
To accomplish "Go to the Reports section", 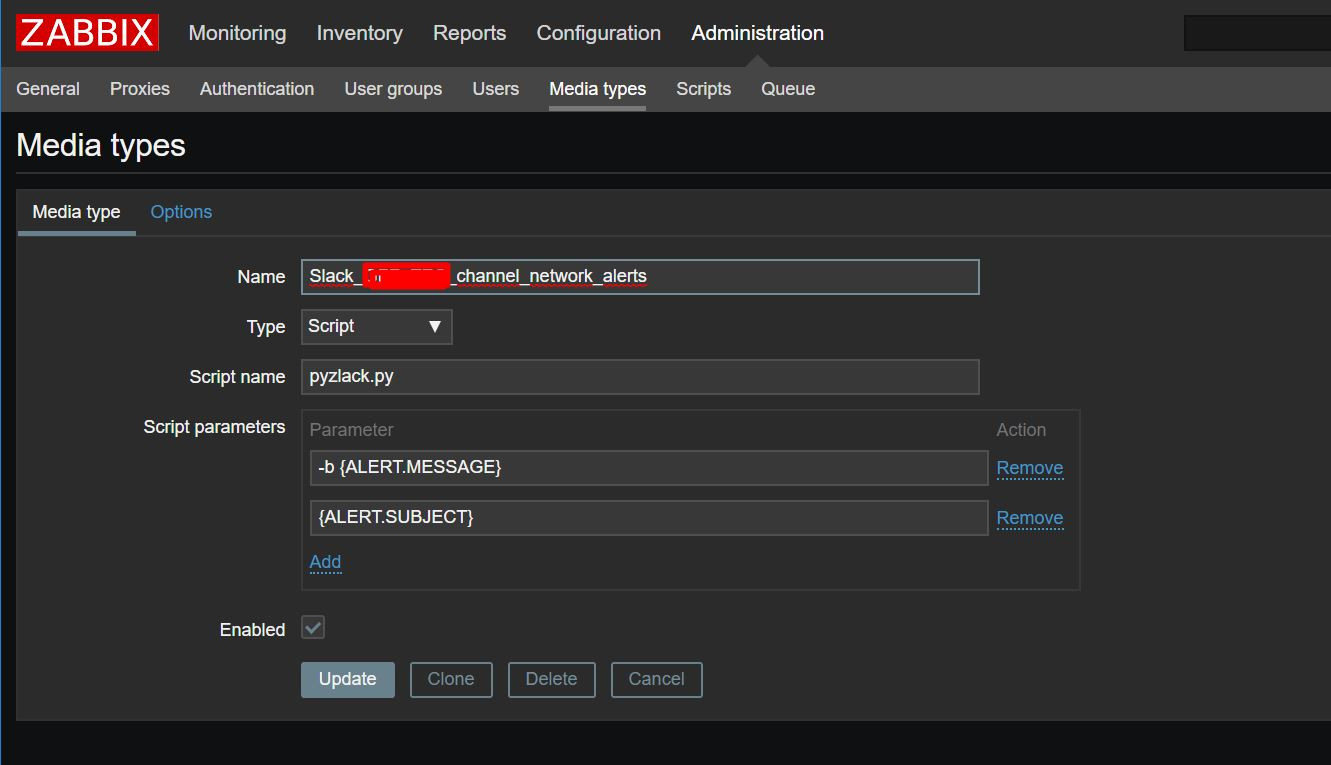I will coord(469,33).
